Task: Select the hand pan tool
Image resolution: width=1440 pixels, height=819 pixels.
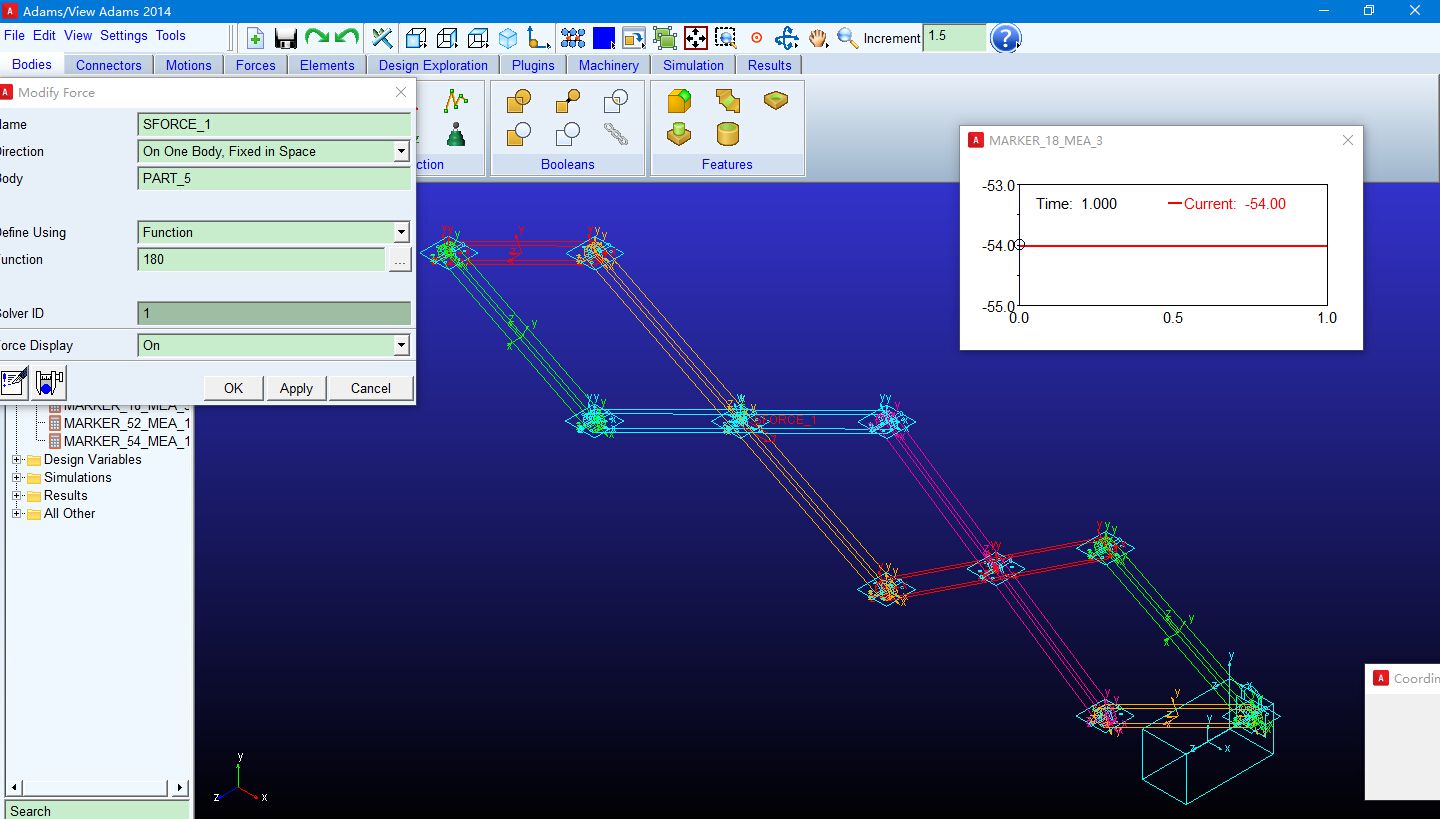Action: pyautogui.click(x=818, y=38)
